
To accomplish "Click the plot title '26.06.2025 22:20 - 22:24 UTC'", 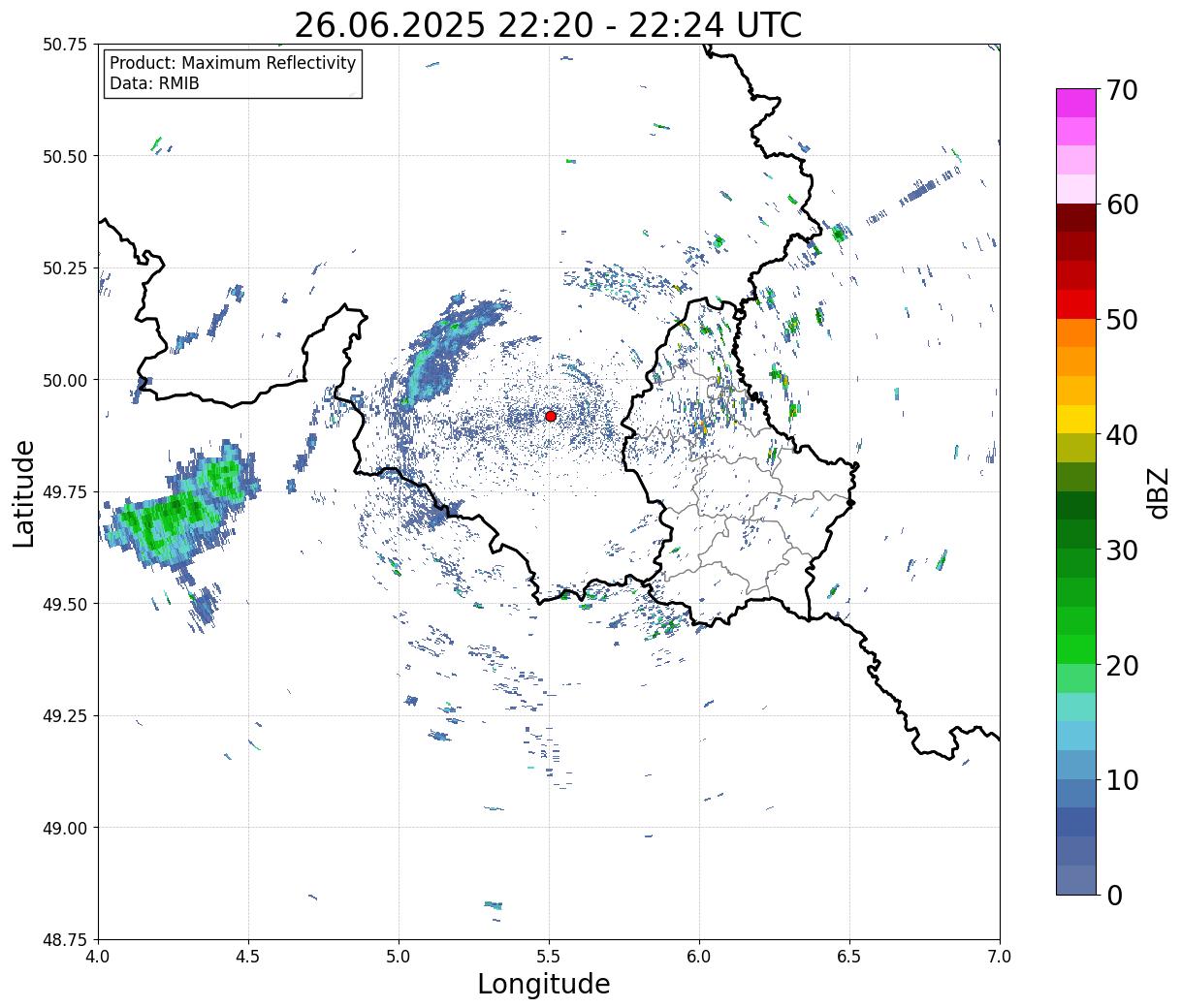I will click(548, 25).
